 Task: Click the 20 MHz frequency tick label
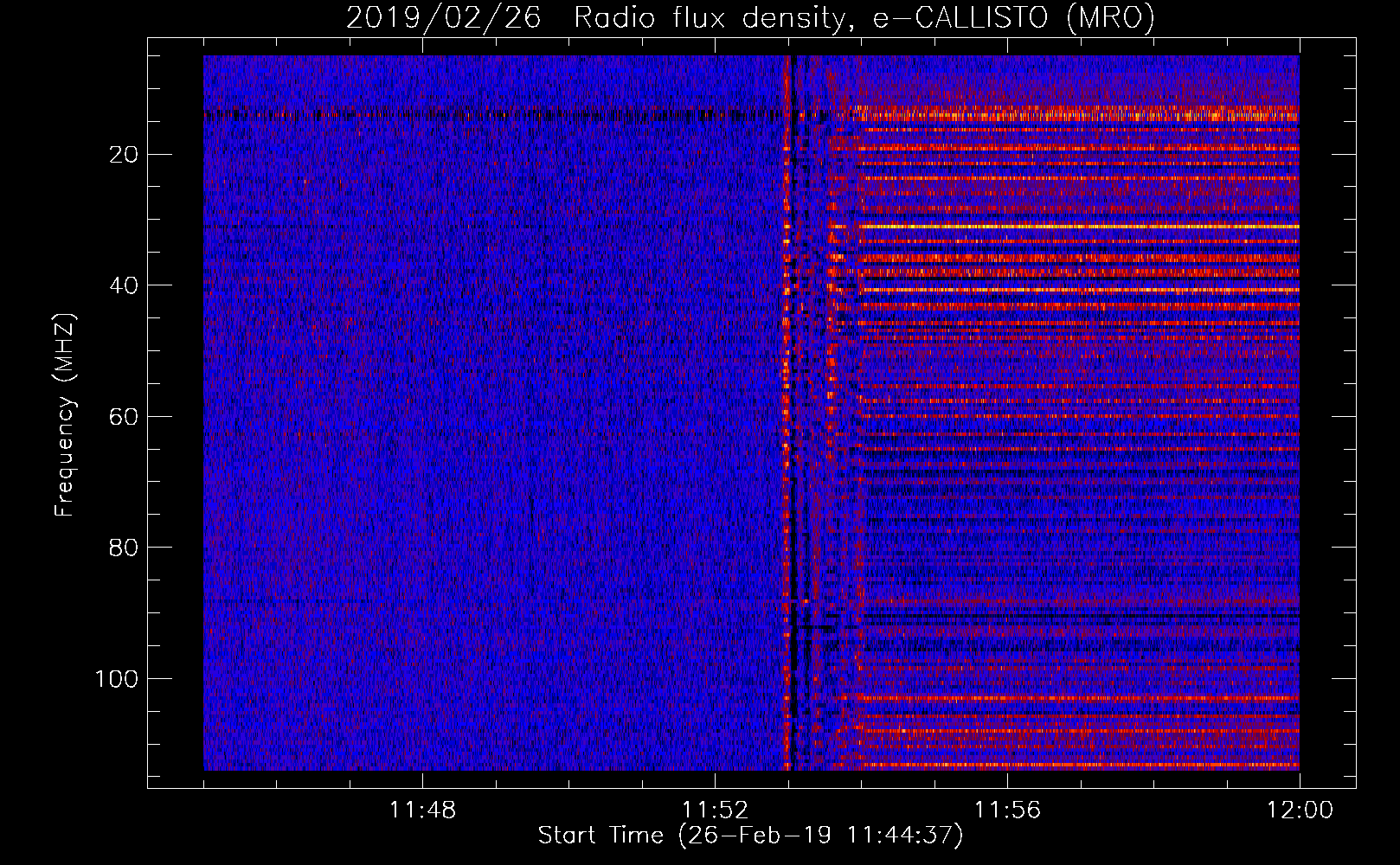(x=125, y=155)
